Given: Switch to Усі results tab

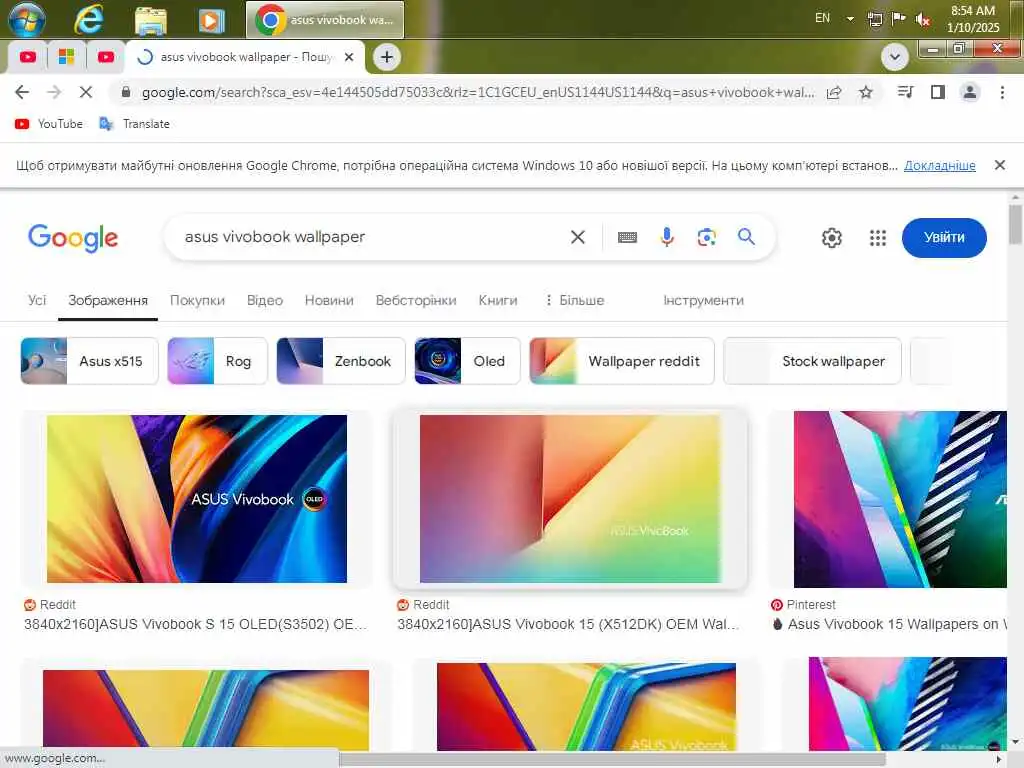Looking at the screenshot, I should tap(37, 300).
